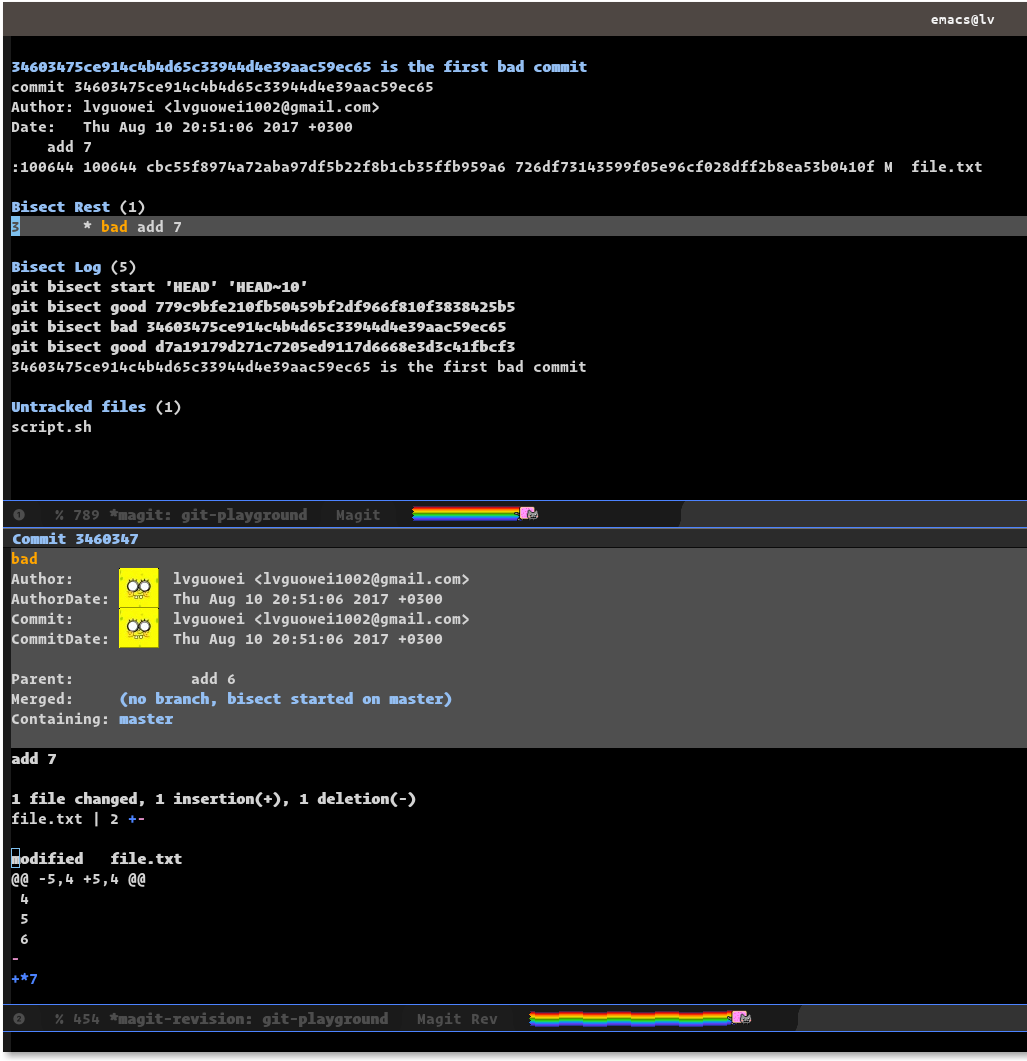Screen dimensions: 1027x1061
Task: Click the emacs@lv title text
Action: (962, 20)
